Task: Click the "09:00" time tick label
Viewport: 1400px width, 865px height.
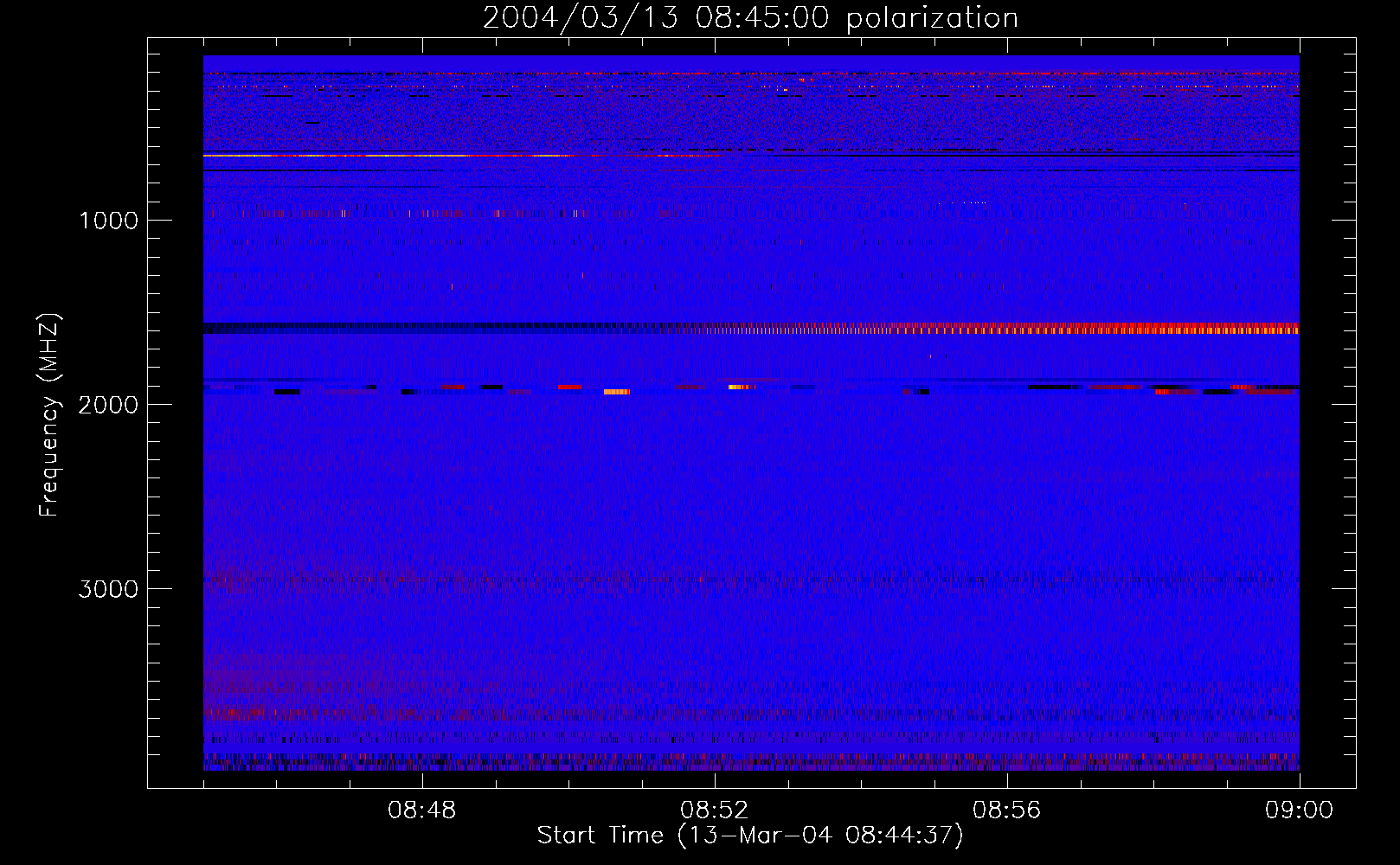Action: pyautogui.click(x=1300, y=811)
